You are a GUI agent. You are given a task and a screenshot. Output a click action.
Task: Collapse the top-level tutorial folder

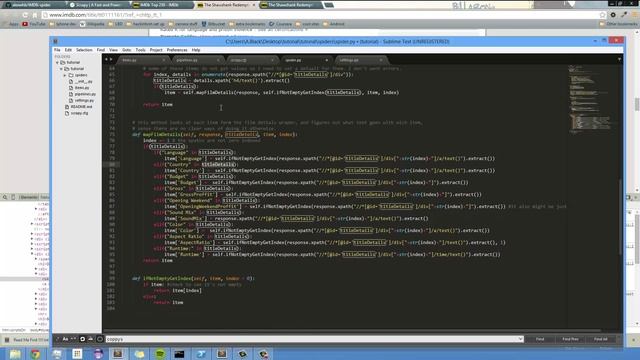click(57, 62)
